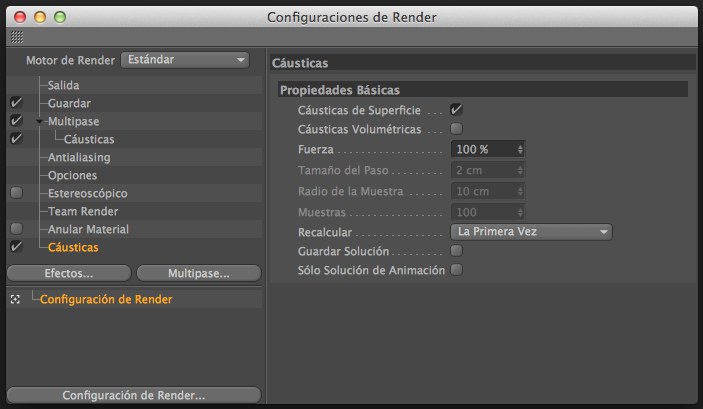Click the Configuración de Render expand icon

click(x=15, y=299)
